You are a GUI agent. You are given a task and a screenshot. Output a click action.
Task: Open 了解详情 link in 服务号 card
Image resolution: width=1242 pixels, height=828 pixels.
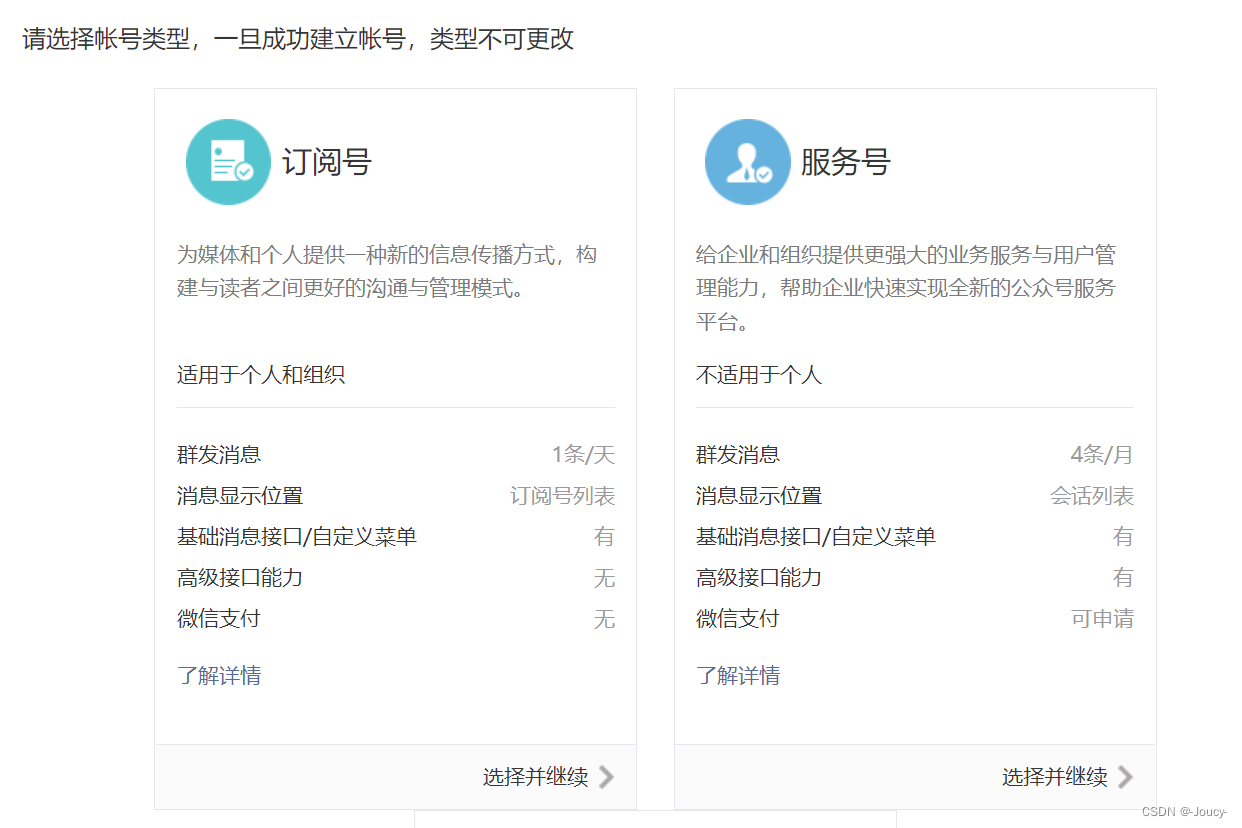[738, 675]
